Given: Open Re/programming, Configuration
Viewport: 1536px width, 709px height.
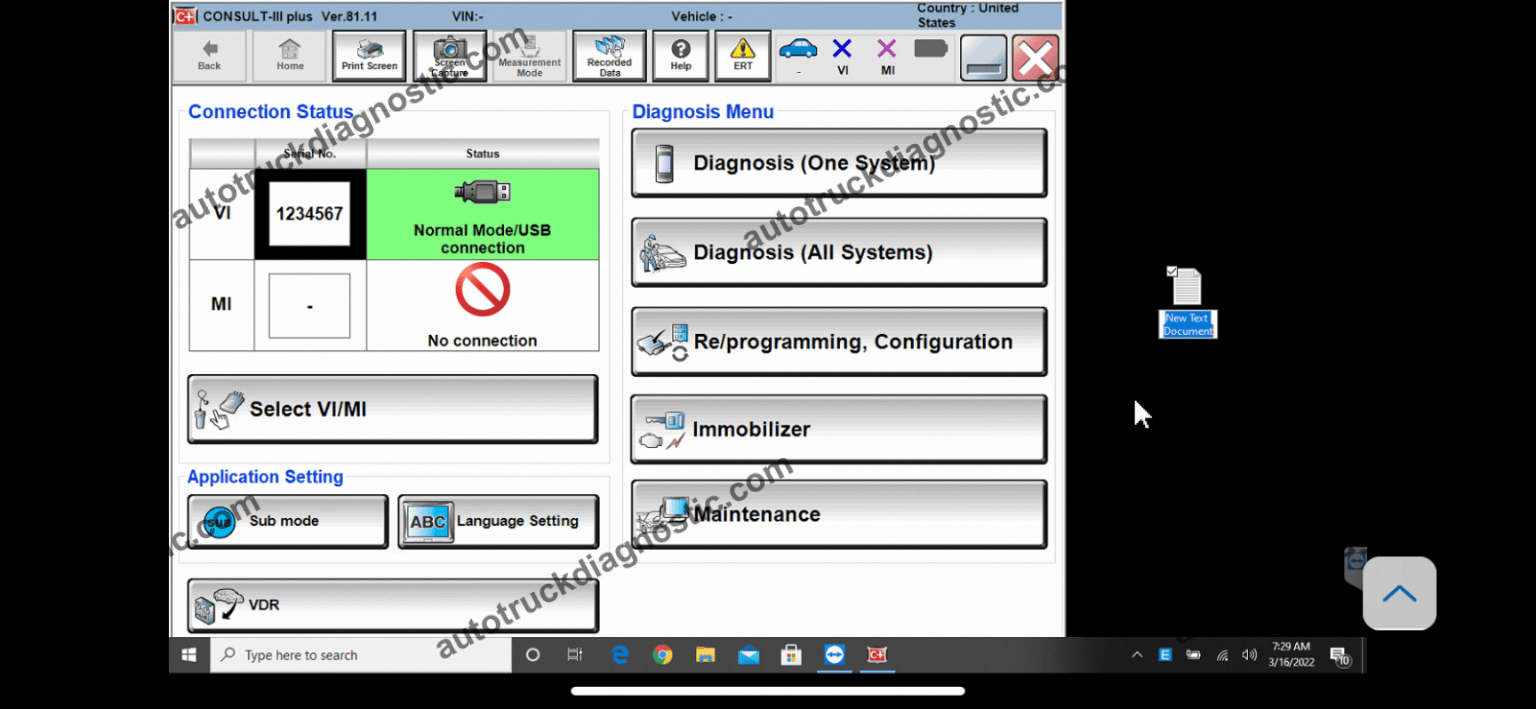Looking at the screenshot, I should click(x=838, y=341).
